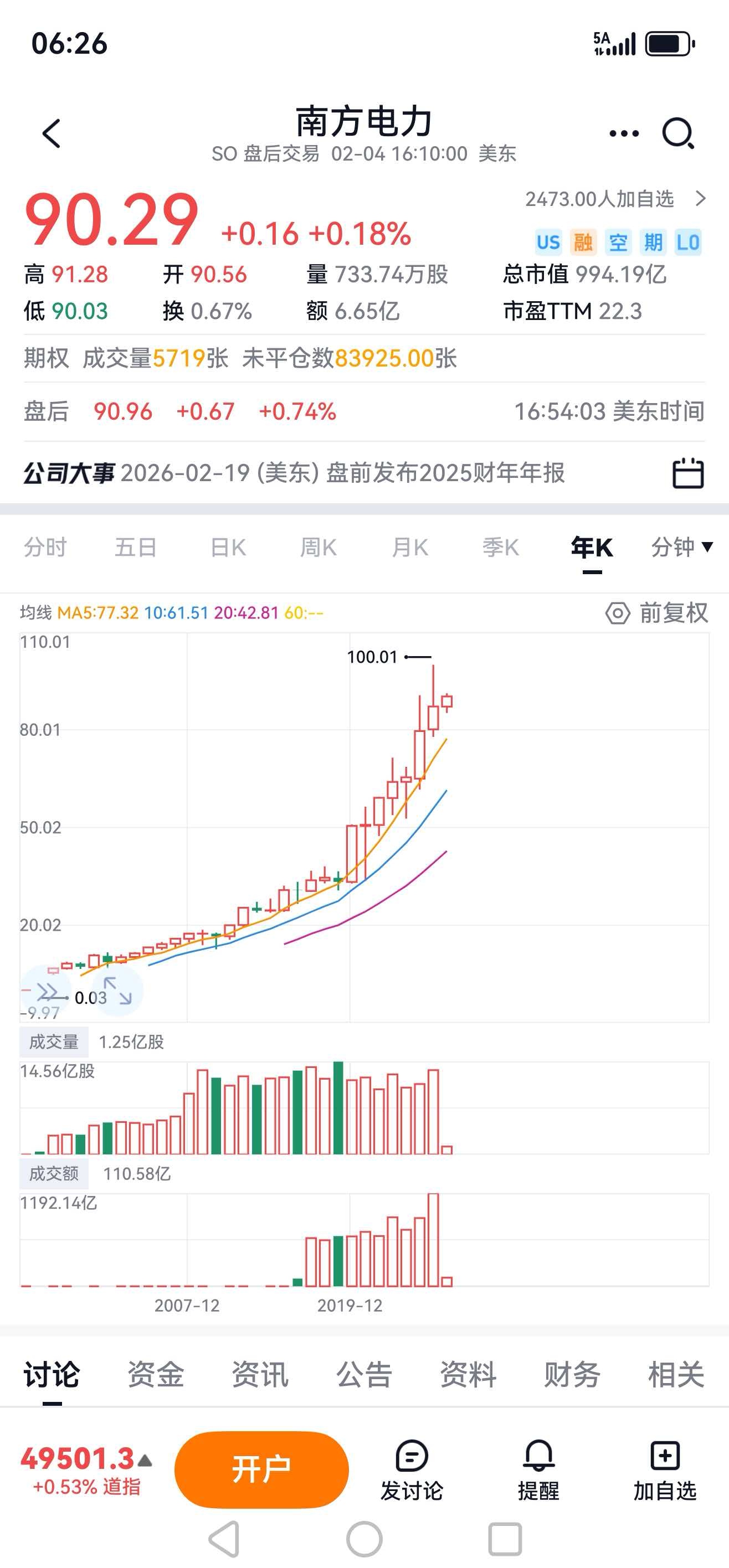The width and height of the screenshot is (729, 1568).
Task: Expand the 2473.00人加自选 chevron
Action: coord(701,198)
